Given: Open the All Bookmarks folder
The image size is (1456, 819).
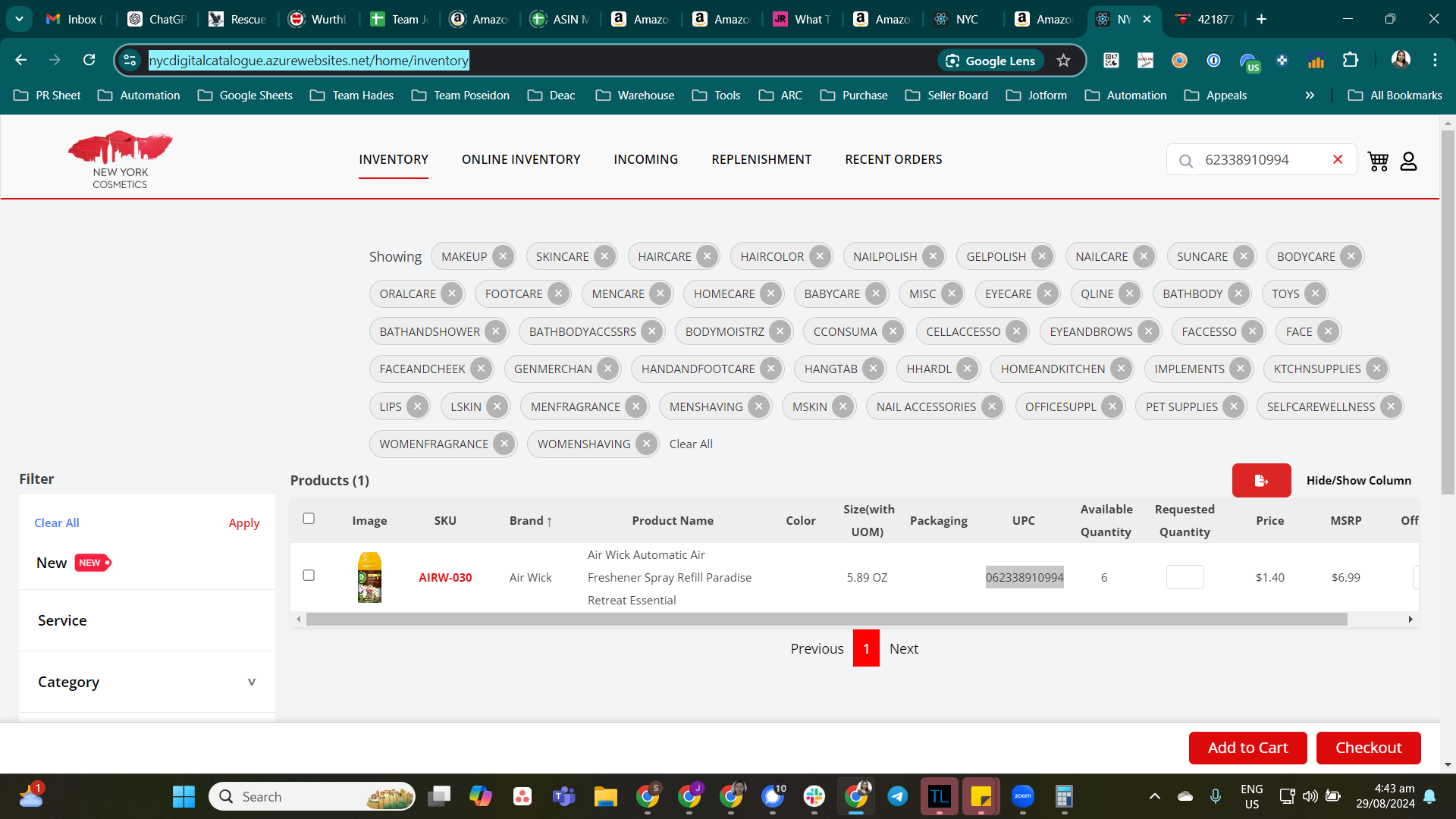Looking at the screenshot, I should (x=1395, y=96).
